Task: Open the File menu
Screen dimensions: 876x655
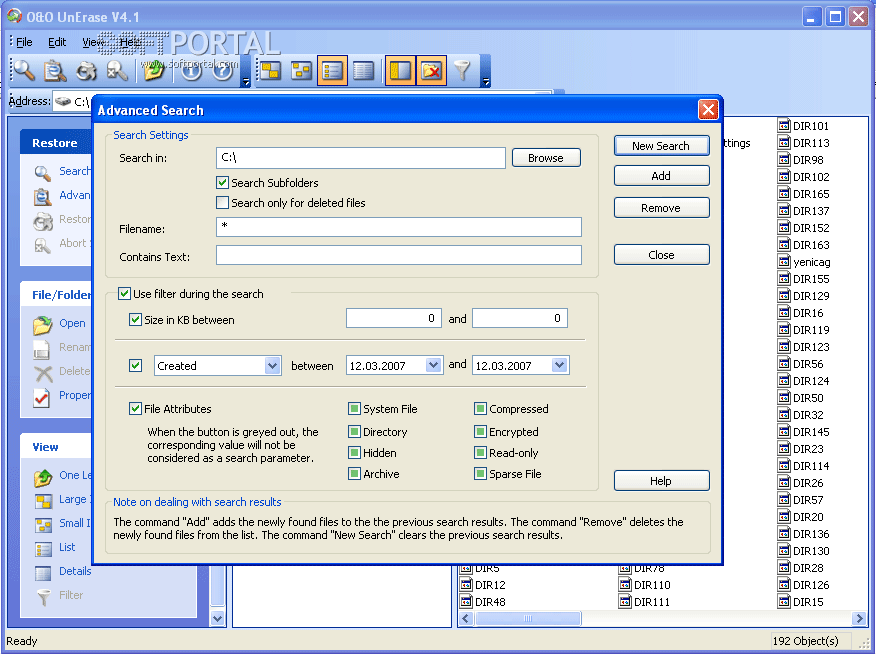Action: click(24, 42)
